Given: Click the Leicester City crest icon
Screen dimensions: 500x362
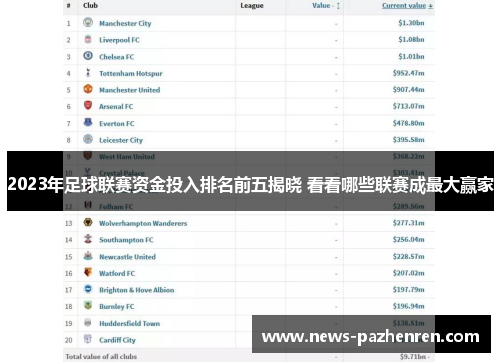Looking at the screenshot, I should (x=88, y=139).
